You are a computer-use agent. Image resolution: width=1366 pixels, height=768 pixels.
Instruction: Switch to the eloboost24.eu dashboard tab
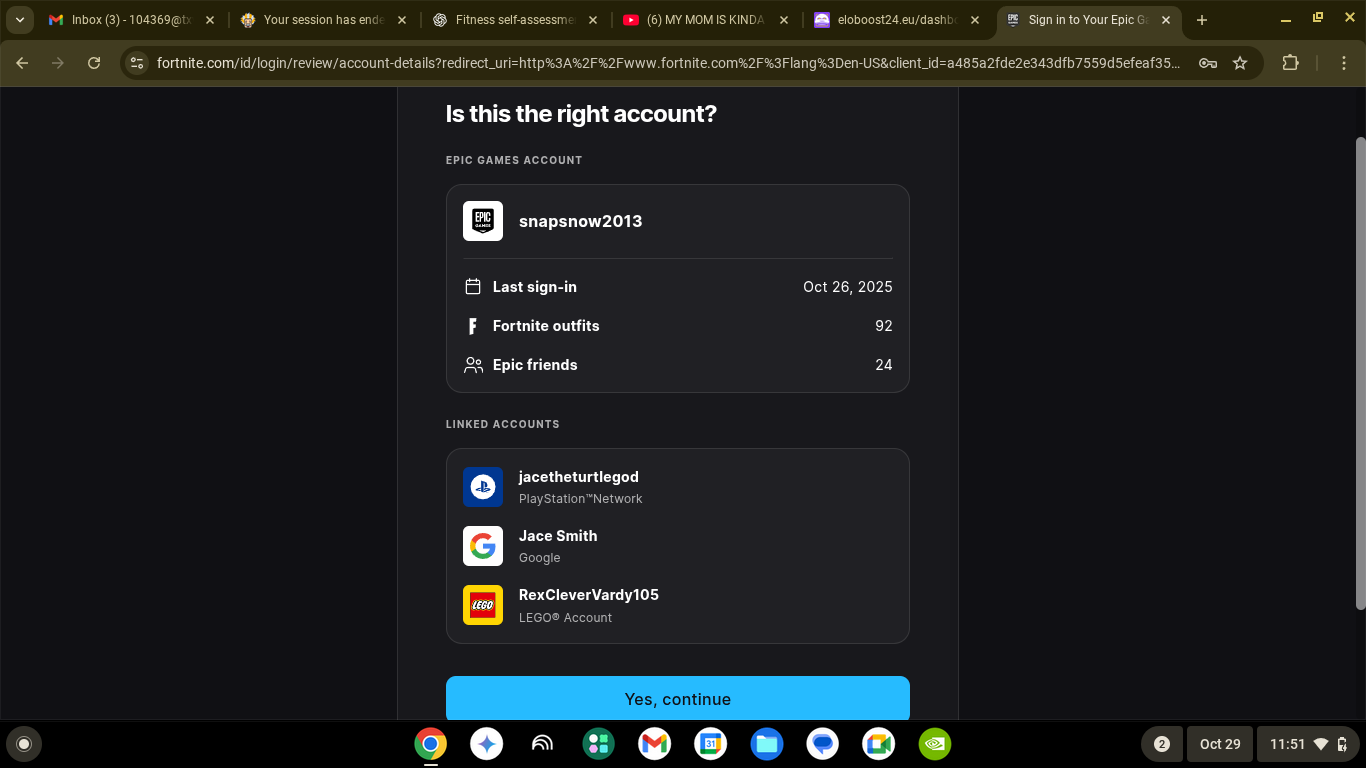tap(895, 20)
